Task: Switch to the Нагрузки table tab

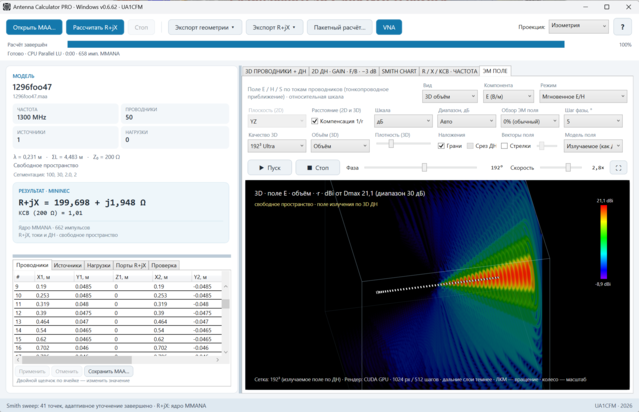Action: click(x=99, y=265)
